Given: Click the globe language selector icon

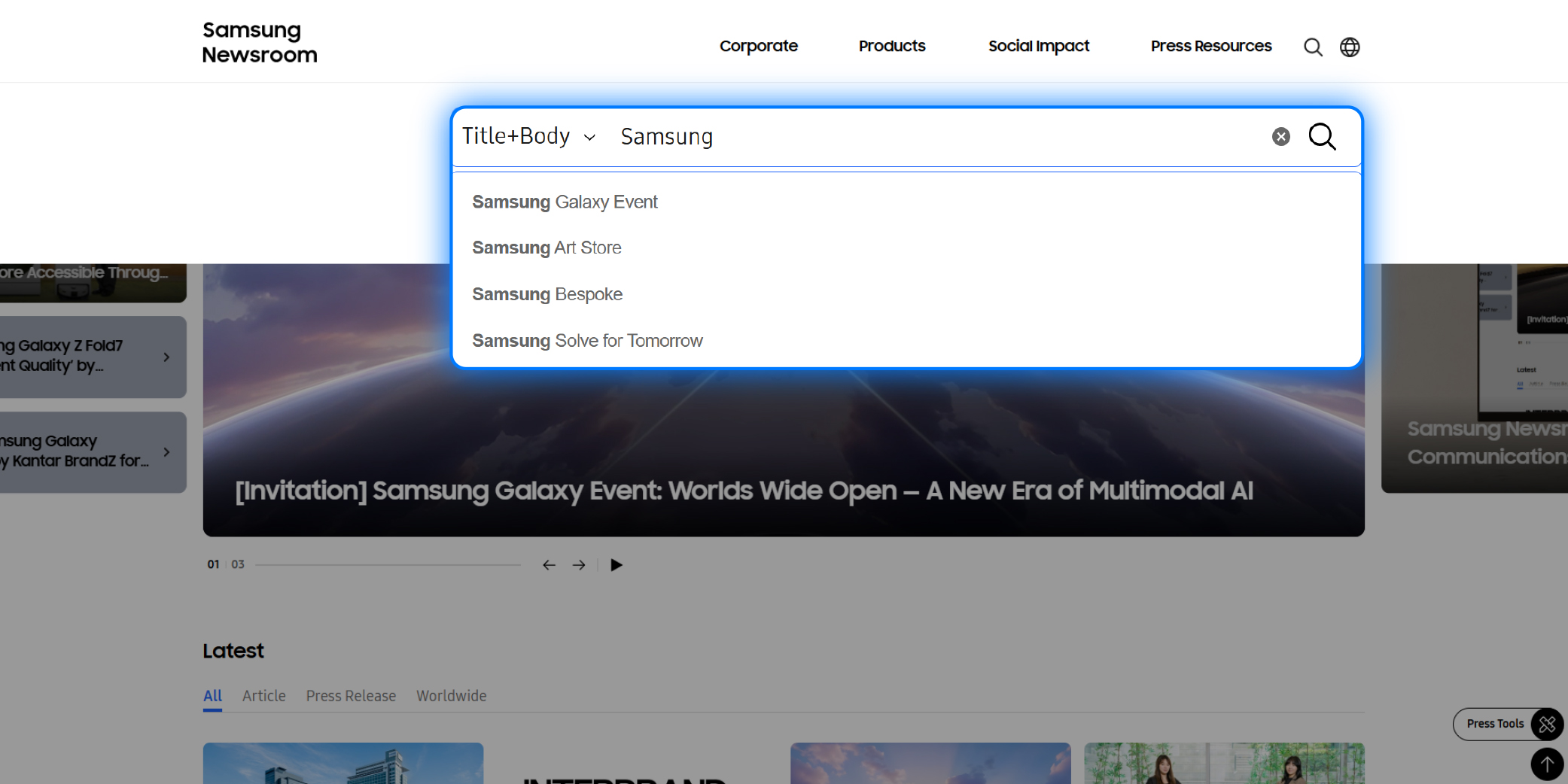Looking at the screenshot, I should point(1350,47).
